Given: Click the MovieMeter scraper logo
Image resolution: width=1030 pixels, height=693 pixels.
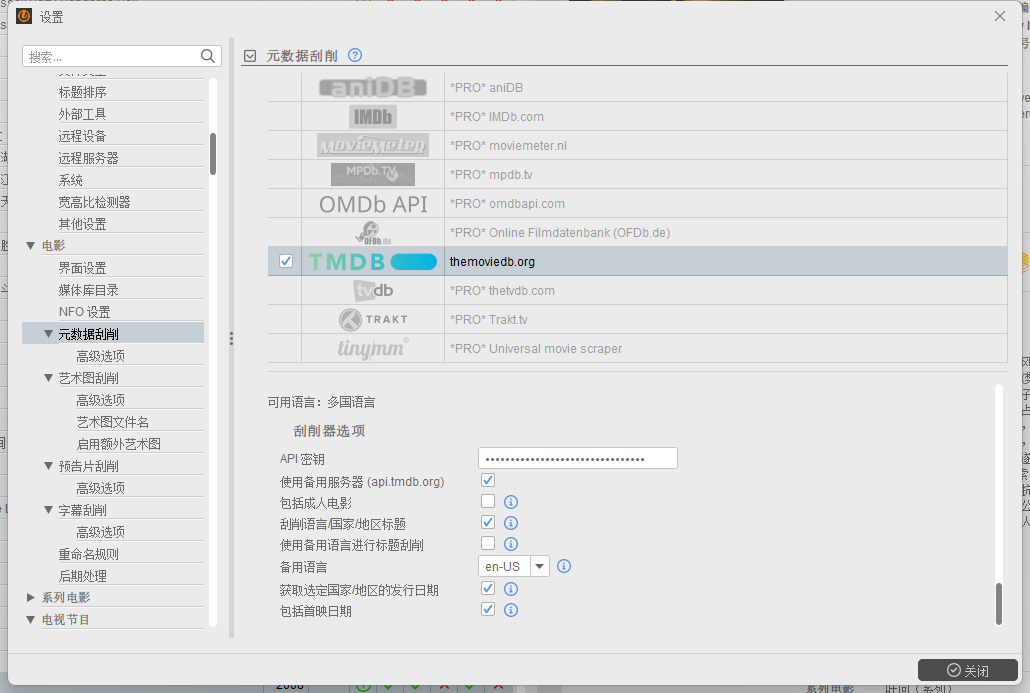Looking at the screenshot, I should tap(371, 145).
